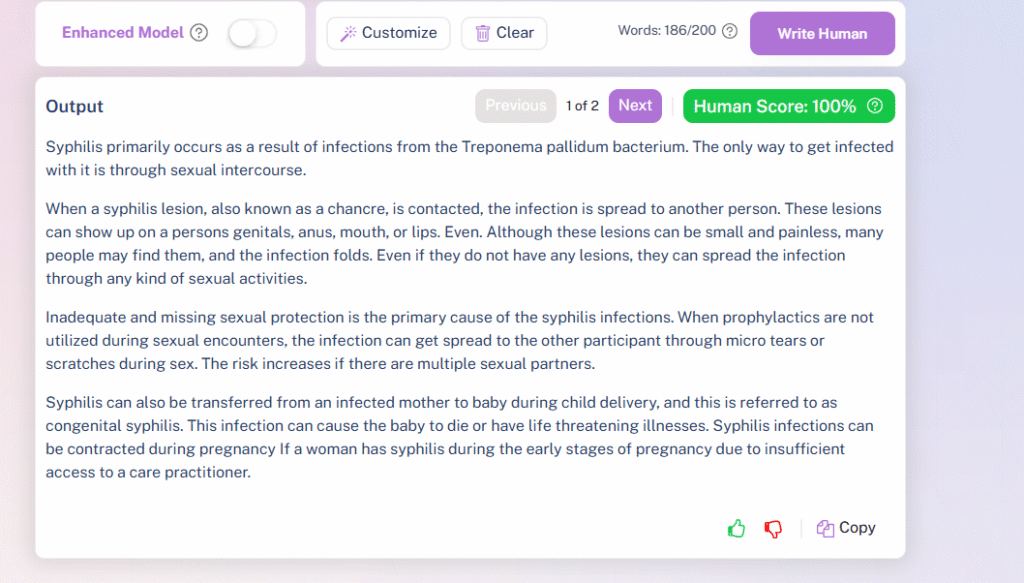
Task: Click the help icon beside Enhanced Model
Action: tap(199, 33)
